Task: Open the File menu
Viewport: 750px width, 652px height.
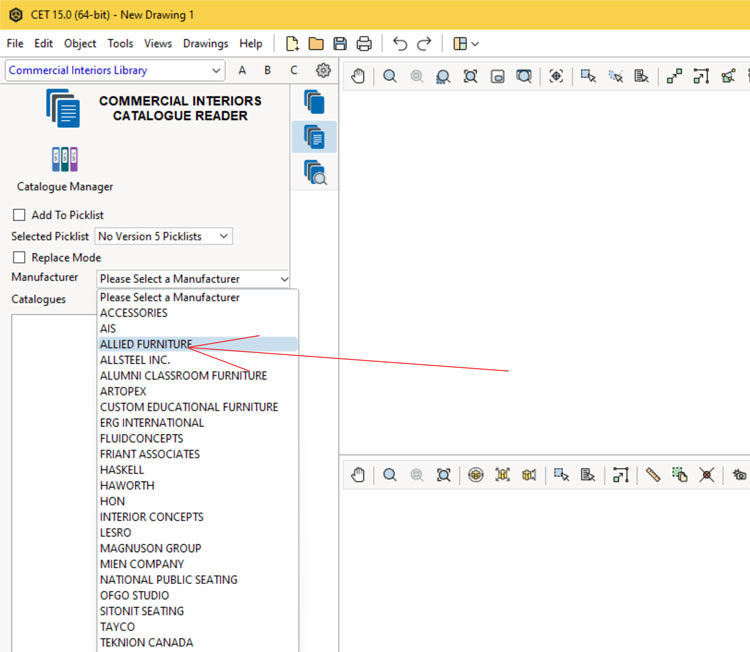Action: tap(15, 44)
